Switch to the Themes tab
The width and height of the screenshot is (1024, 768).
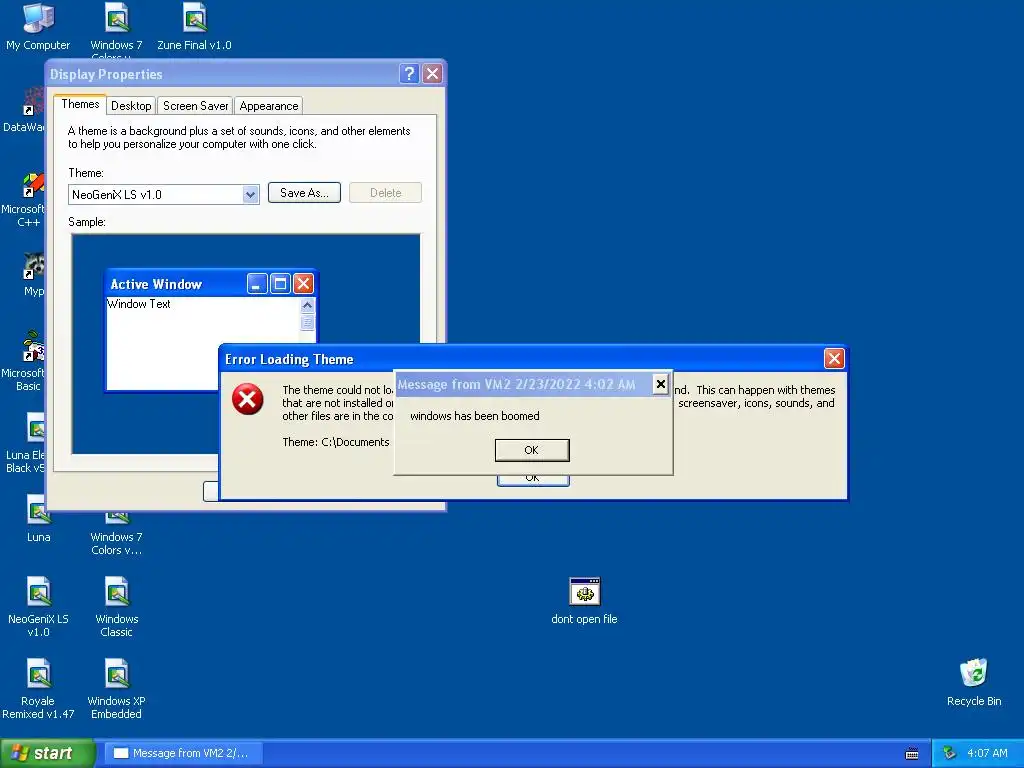(80, 104)
